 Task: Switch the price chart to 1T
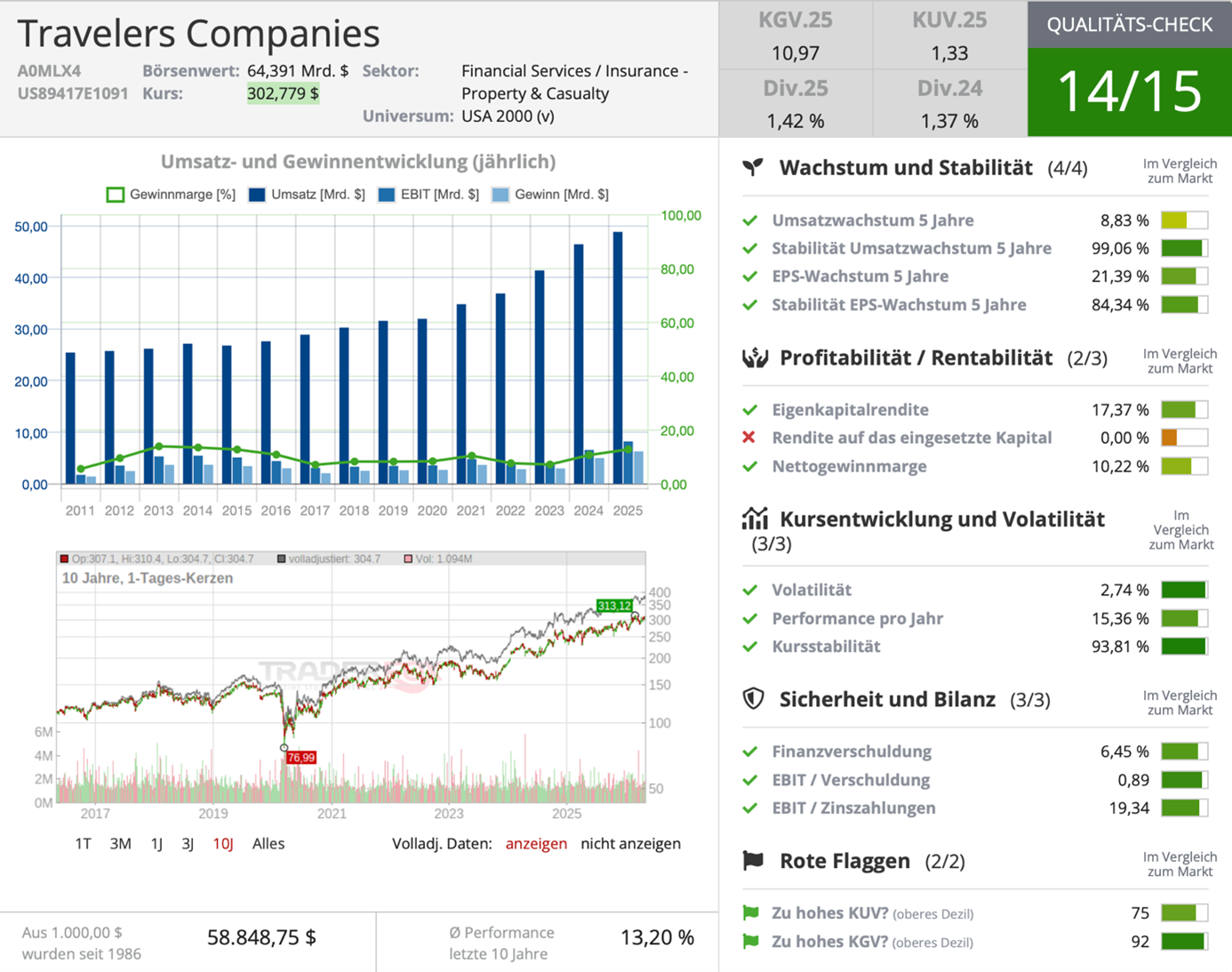coord(83,843)
